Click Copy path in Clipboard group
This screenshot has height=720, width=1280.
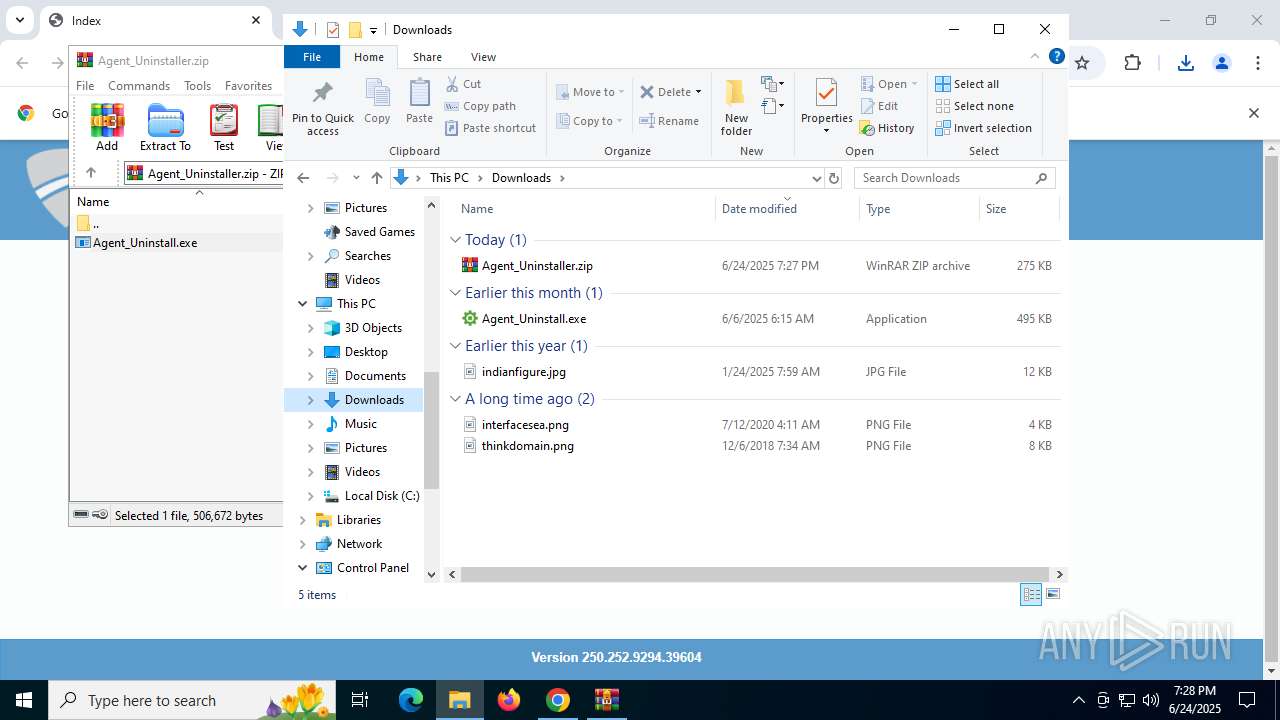pos(480,106)
